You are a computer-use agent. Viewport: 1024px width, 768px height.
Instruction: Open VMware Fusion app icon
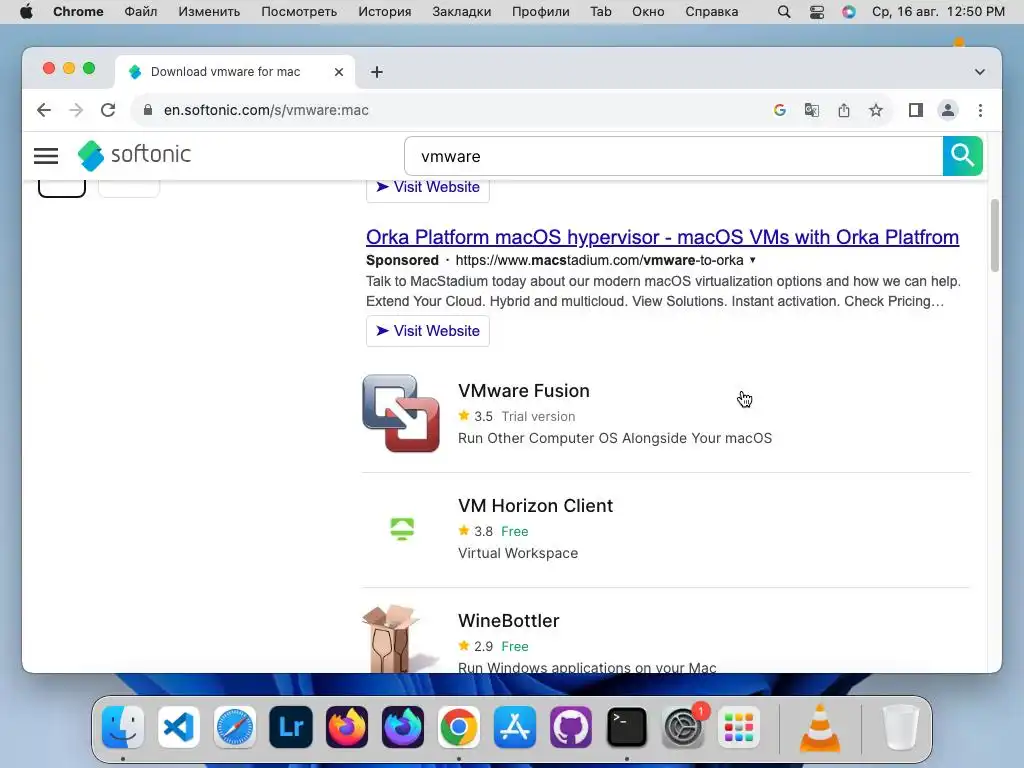tap(401, 413)
